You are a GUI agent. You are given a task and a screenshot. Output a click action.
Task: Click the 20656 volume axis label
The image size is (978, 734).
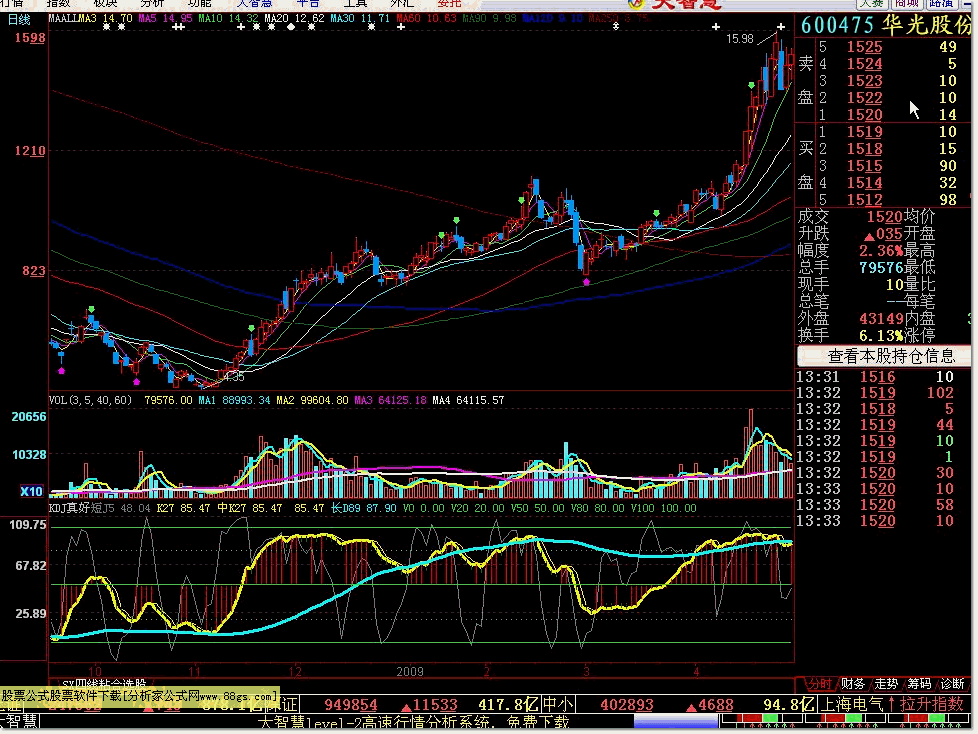click(x=29, y=417)
